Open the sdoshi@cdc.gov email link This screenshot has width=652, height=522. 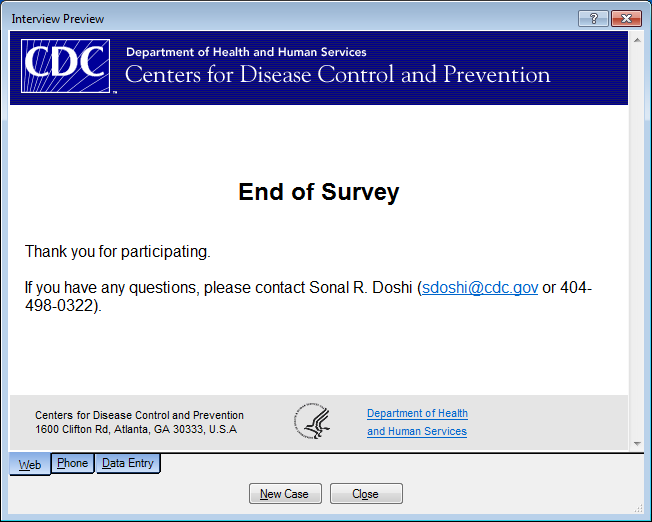[480, 288]
